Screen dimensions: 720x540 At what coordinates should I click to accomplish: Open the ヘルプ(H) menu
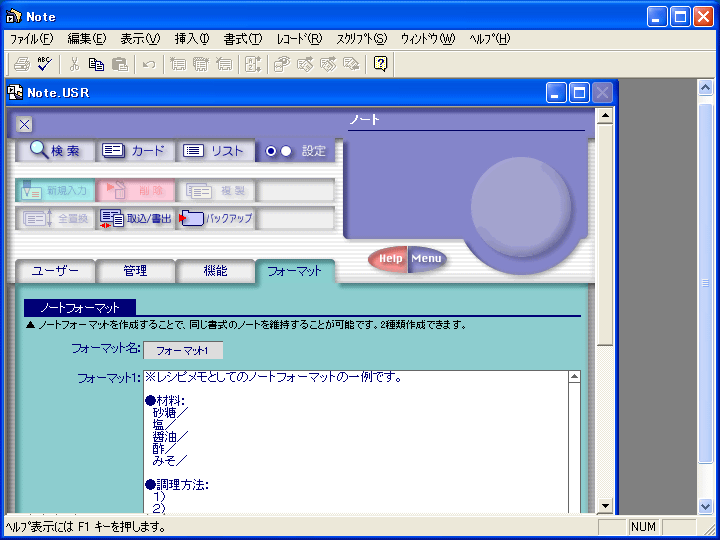pyautogui.click(x=489, y=39)
